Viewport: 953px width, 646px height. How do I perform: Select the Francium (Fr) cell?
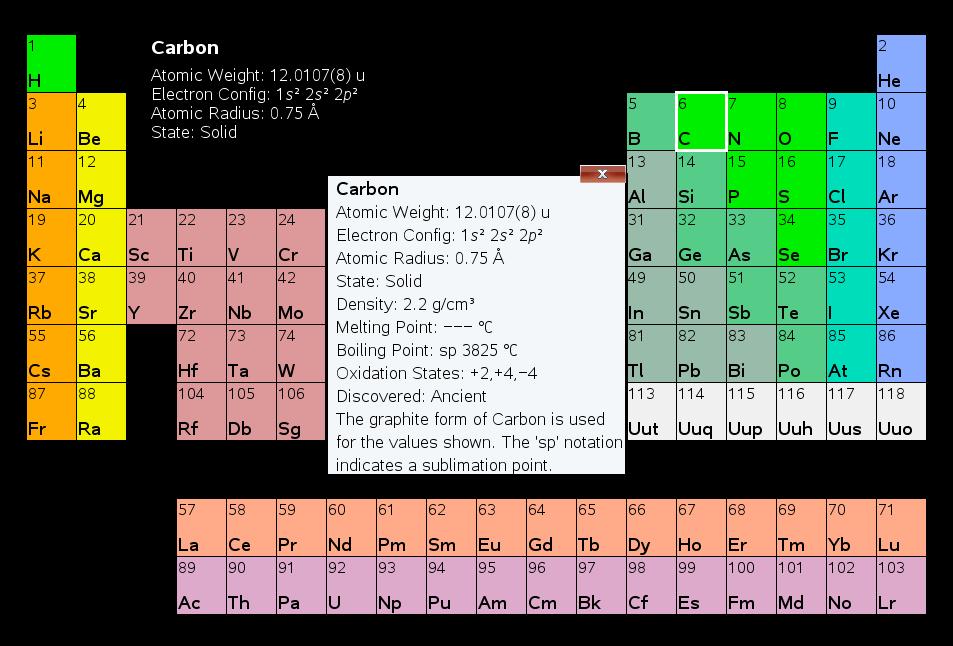51,411
